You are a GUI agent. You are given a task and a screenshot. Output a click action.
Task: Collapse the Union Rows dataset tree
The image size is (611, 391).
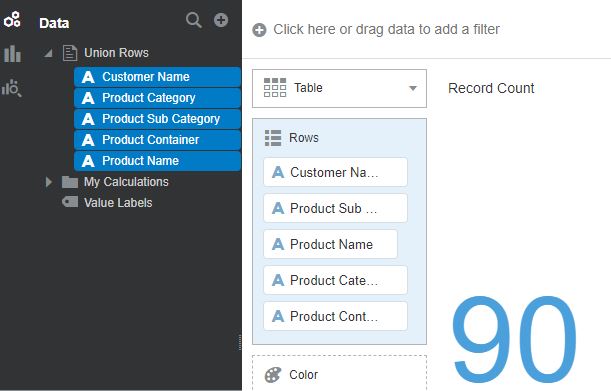[x=48, y=53]
